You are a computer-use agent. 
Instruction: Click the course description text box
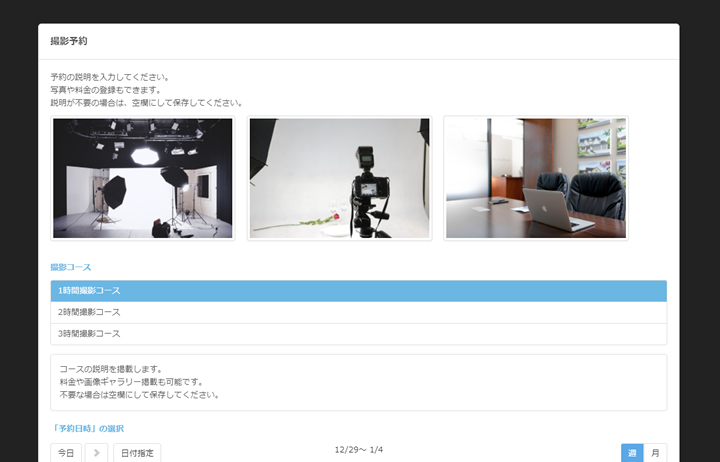tap(358, 382)
